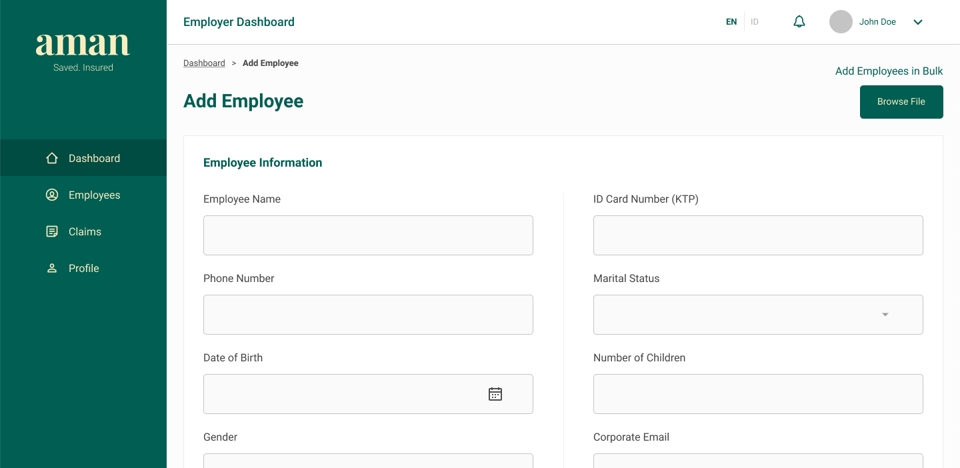Click the Corporate Email field label
This screenshot has width=960, height=468.
(x=631, y=437)
